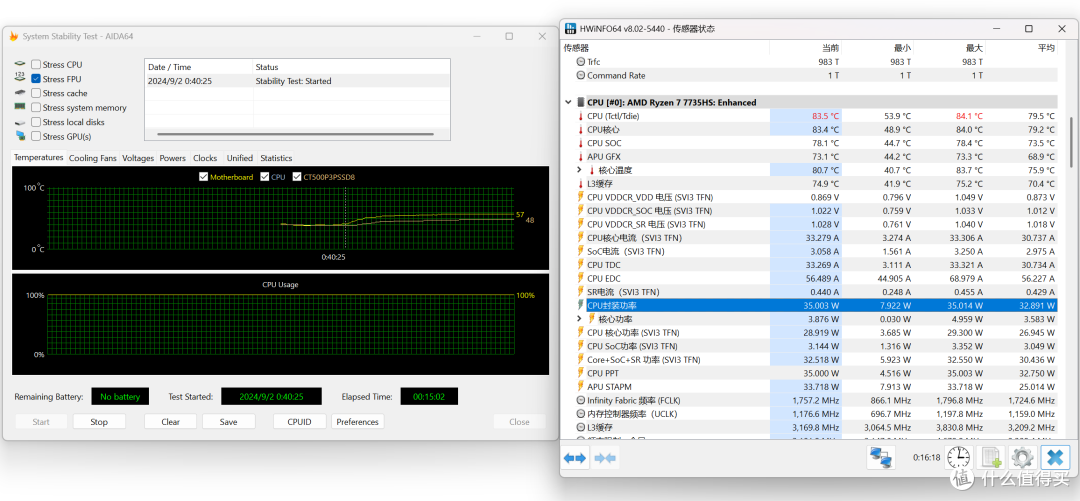The height and width of the screenshot is (501, 1080).
Task: Click the 当前 column header
Action: [x=805, y=48]
